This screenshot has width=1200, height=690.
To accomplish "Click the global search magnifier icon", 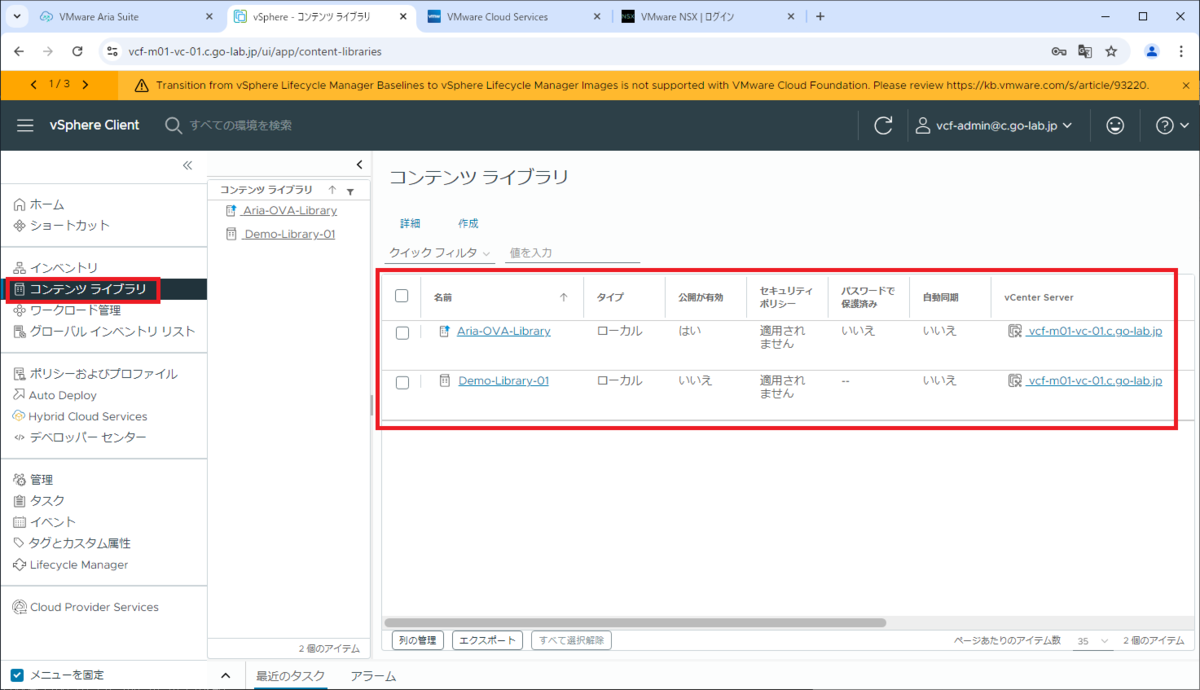I will tap(173, 125).
